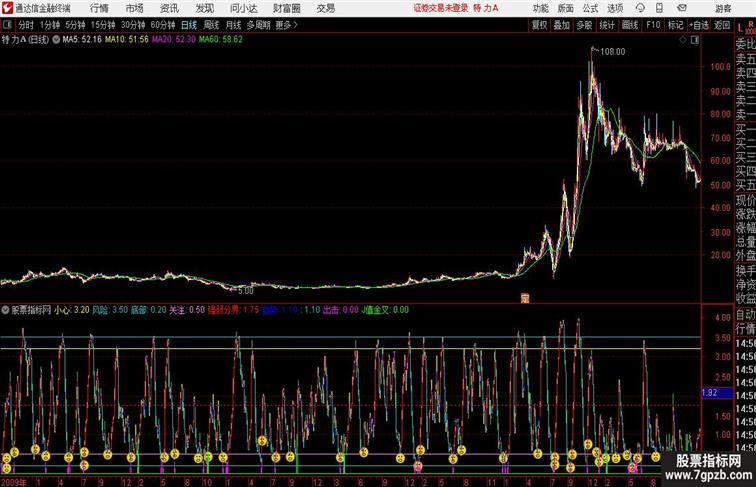Click the 通达信 red logo icon
Image resolution: width=756 pixels, height=487 pixels.
(7, 8)
